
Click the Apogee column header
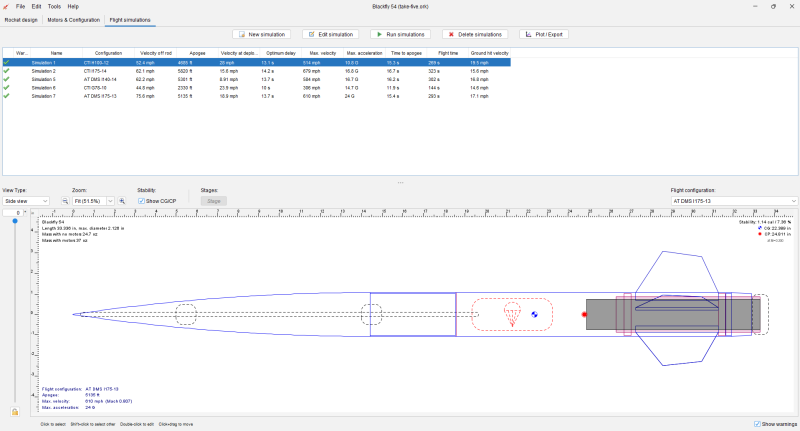[x=197, y=53]
